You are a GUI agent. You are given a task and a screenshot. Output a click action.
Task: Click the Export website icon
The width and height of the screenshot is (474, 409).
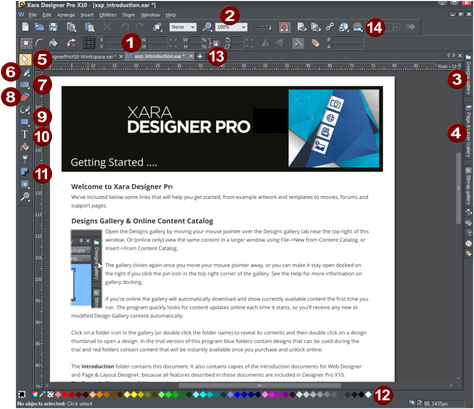[358, 27]
